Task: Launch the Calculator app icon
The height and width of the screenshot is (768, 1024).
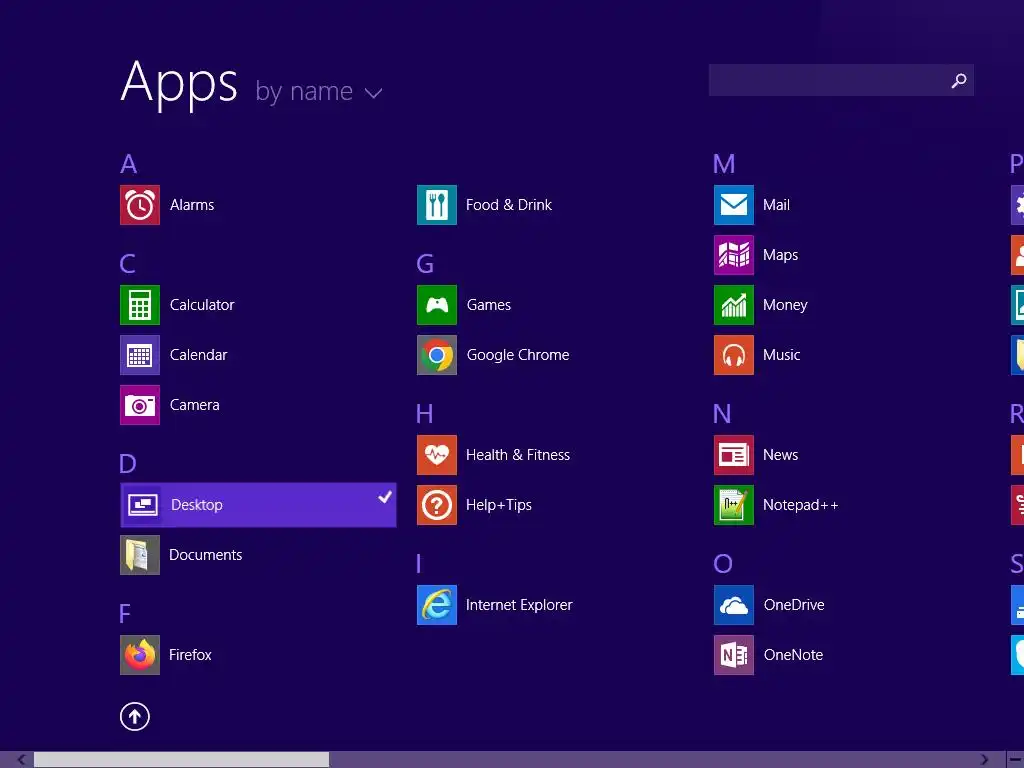Action: 140,305
